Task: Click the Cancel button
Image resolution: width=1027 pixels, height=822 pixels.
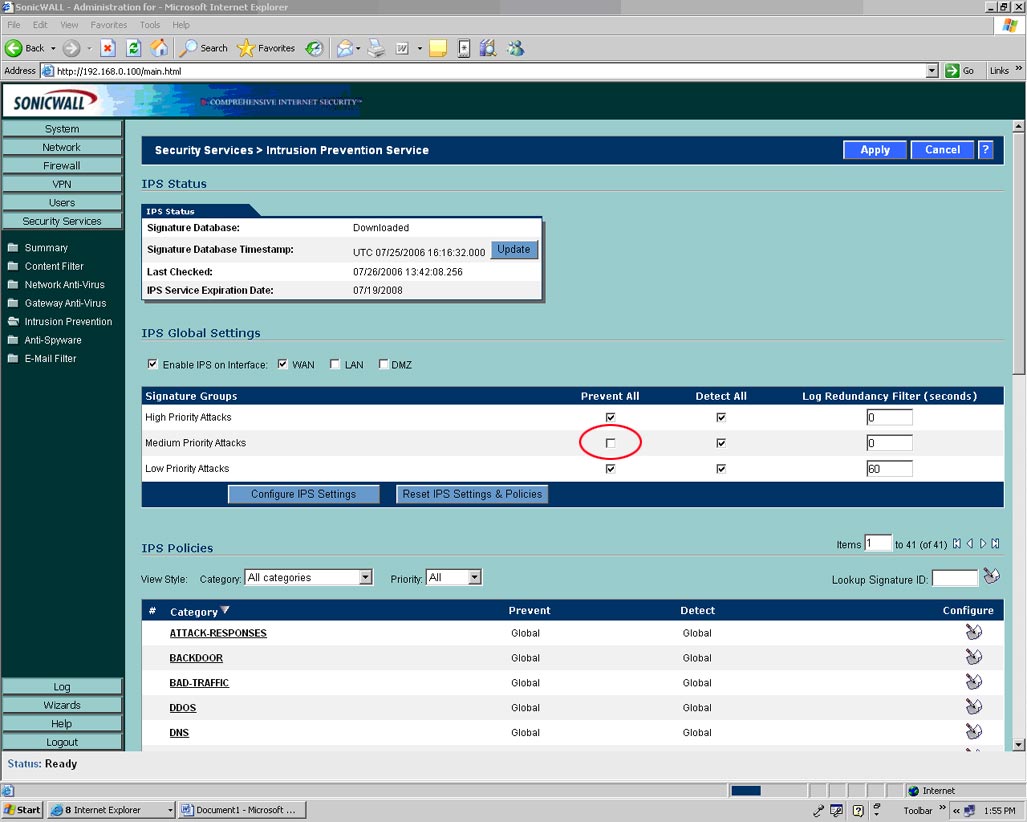Action: click(x=942, y=150)
